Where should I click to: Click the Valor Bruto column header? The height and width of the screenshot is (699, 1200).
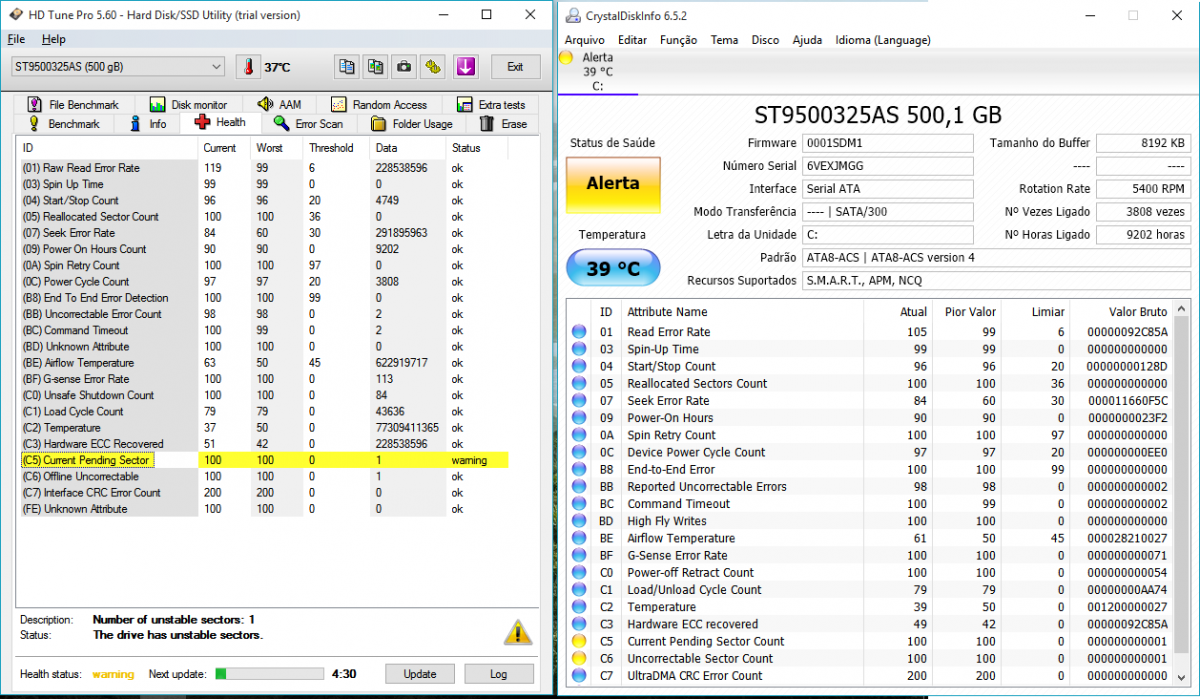tap(1123, 312)
